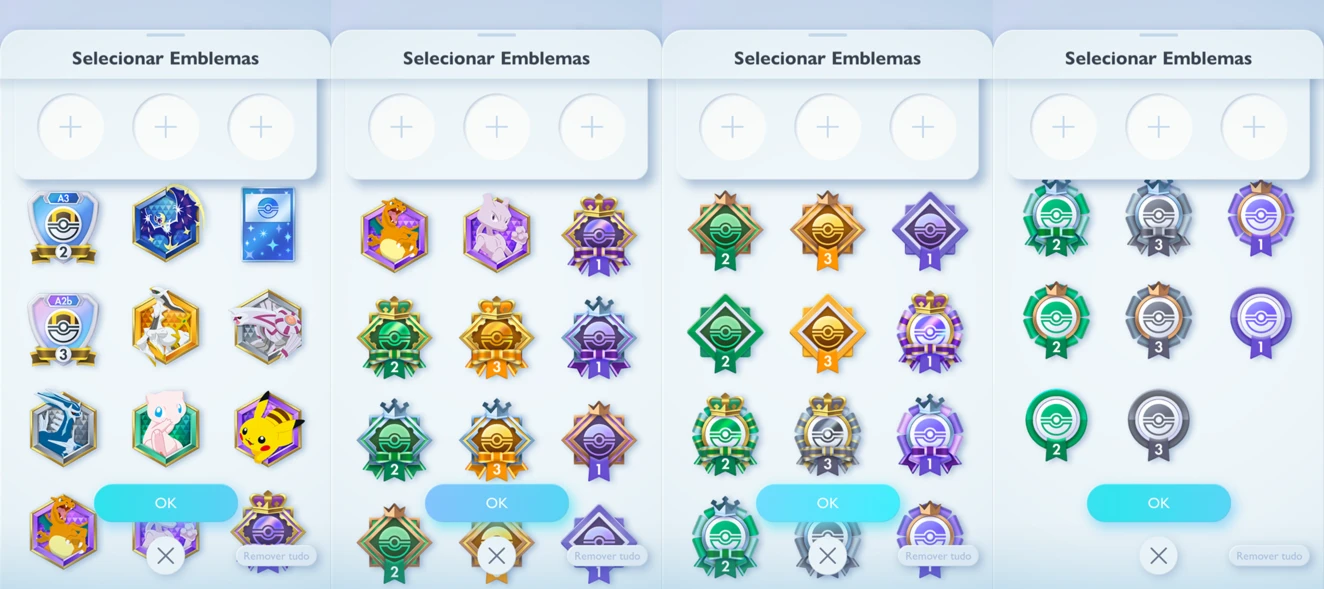
Task: Choose orange rank 3 emblem with bronze crown, third panel
Action: click(827, 232)
